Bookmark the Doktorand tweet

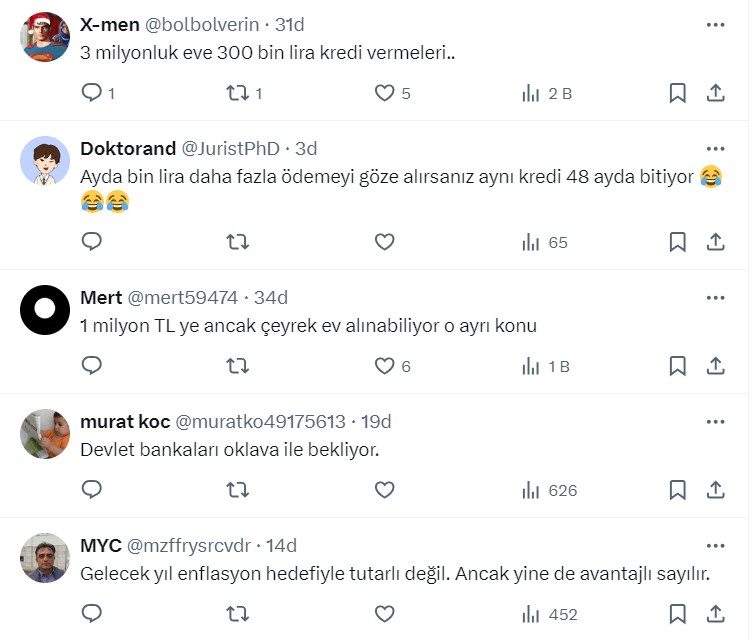pyautogui.click(x=677, y=242)
